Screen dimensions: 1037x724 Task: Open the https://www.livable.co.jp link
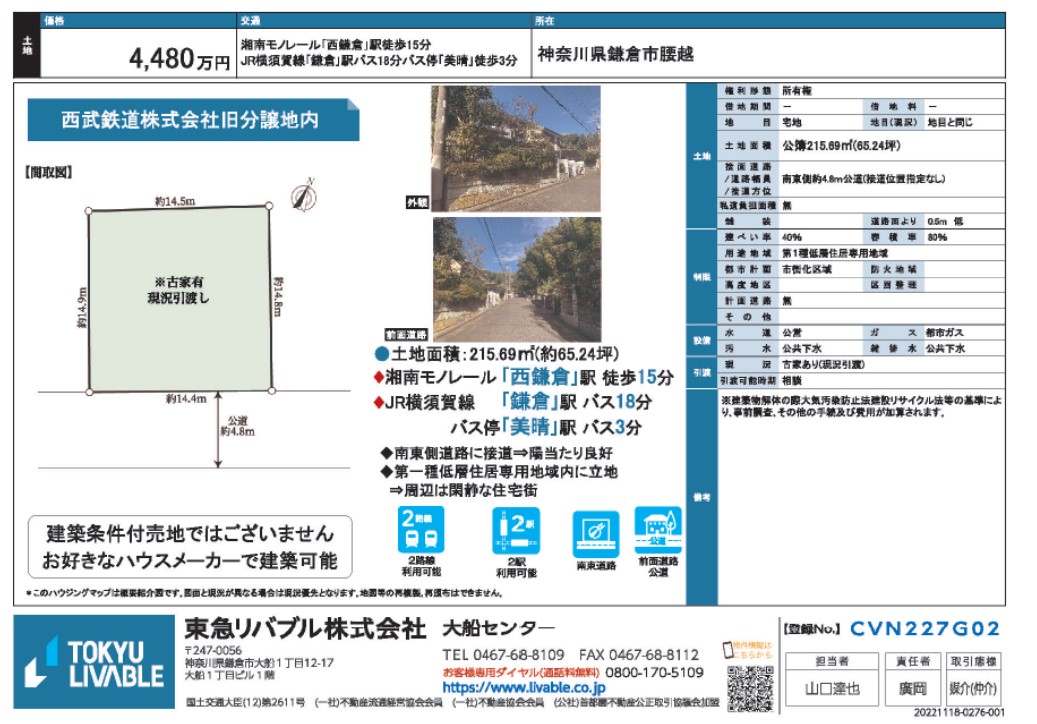[x=523, y=688]
